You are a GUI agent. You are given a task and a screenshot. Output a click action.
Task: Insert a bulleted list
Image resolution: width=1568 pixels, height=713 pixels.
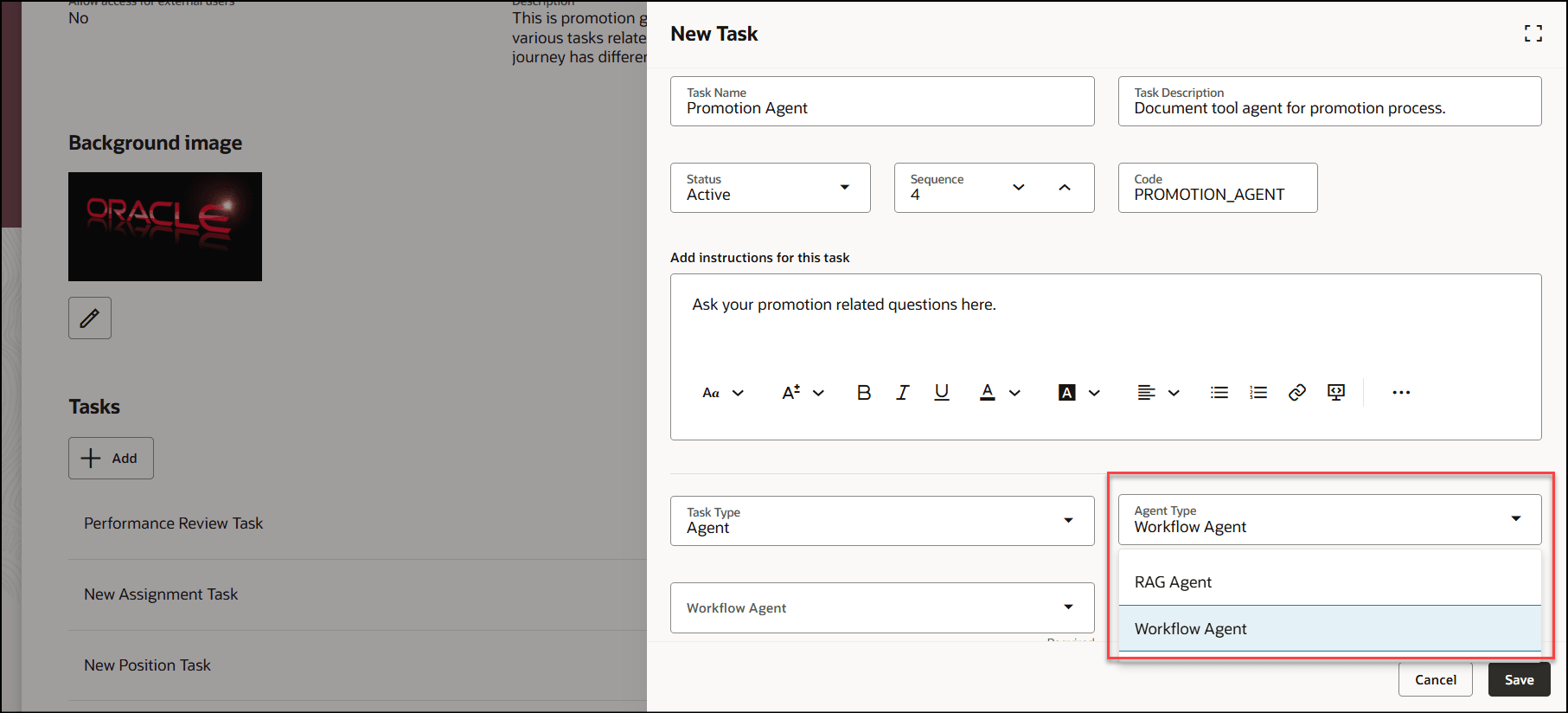(x=1219, y=393)
